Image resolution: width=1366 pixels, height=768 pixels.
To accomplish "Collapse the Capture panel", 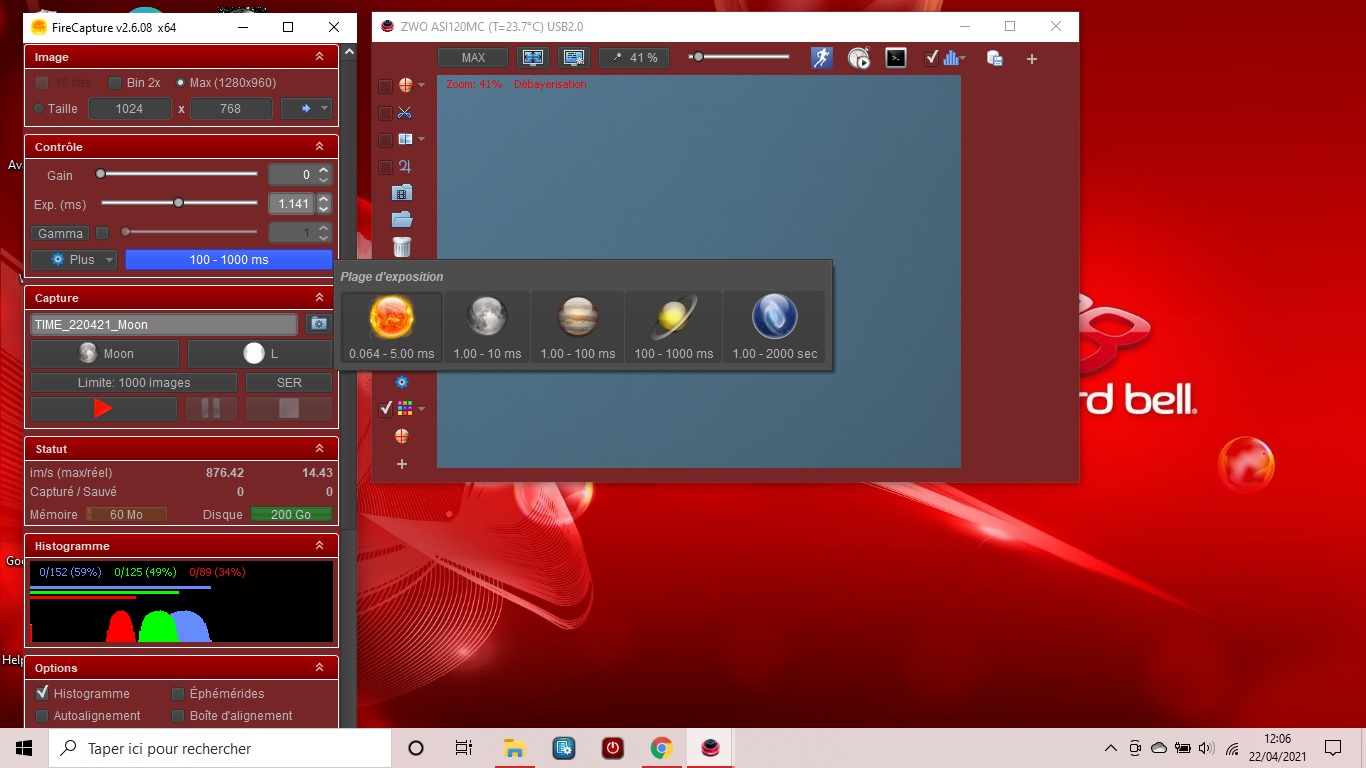I will (x=319, y=298).
